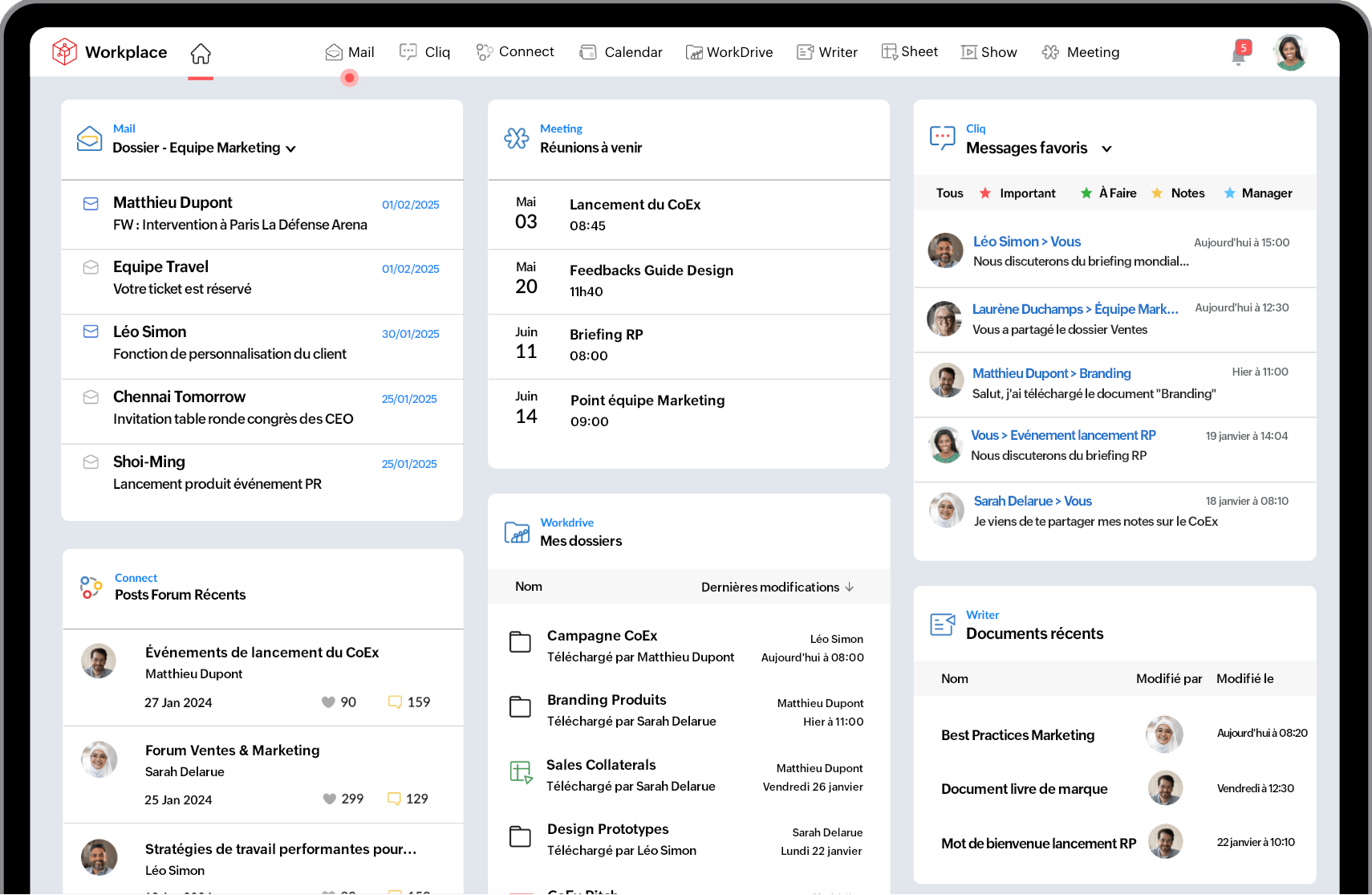1372x895 pixels.
Task: Open the notifications bell icon
Action: tap(1240, 54)
